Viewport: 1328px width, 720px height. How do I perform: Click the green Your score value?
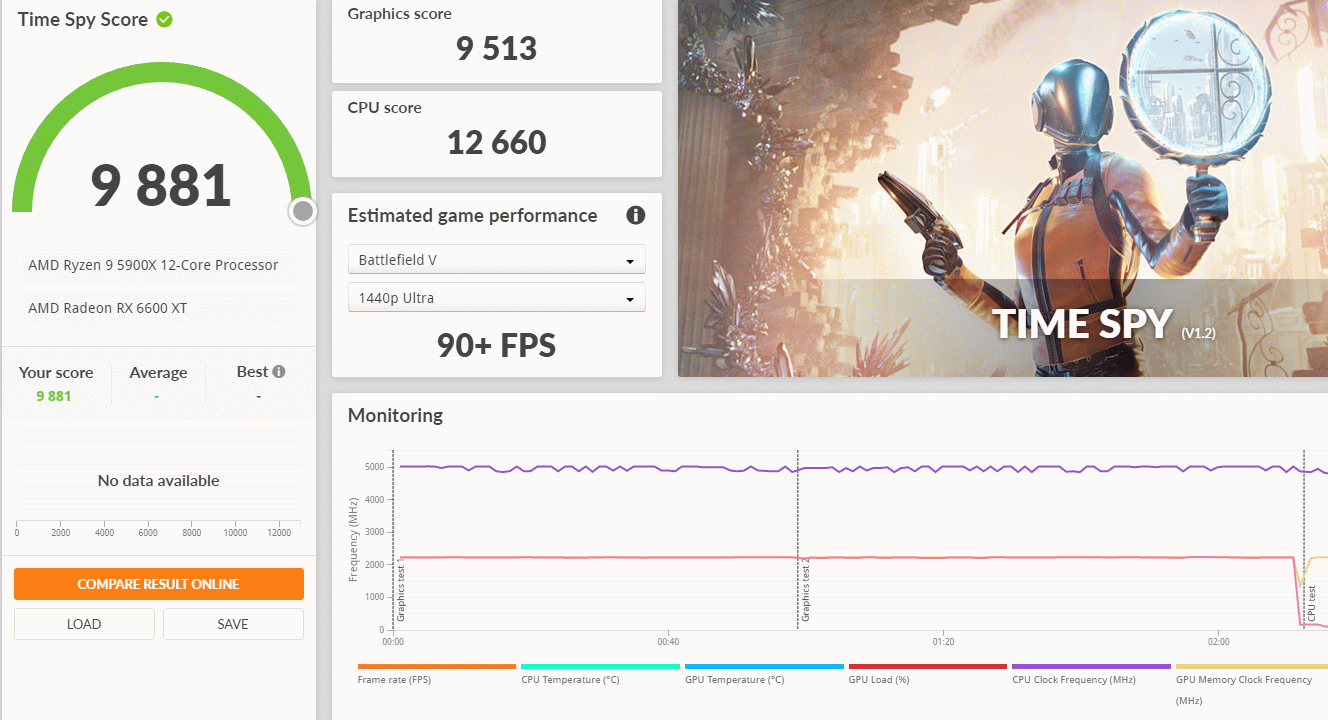pos(54,396)
